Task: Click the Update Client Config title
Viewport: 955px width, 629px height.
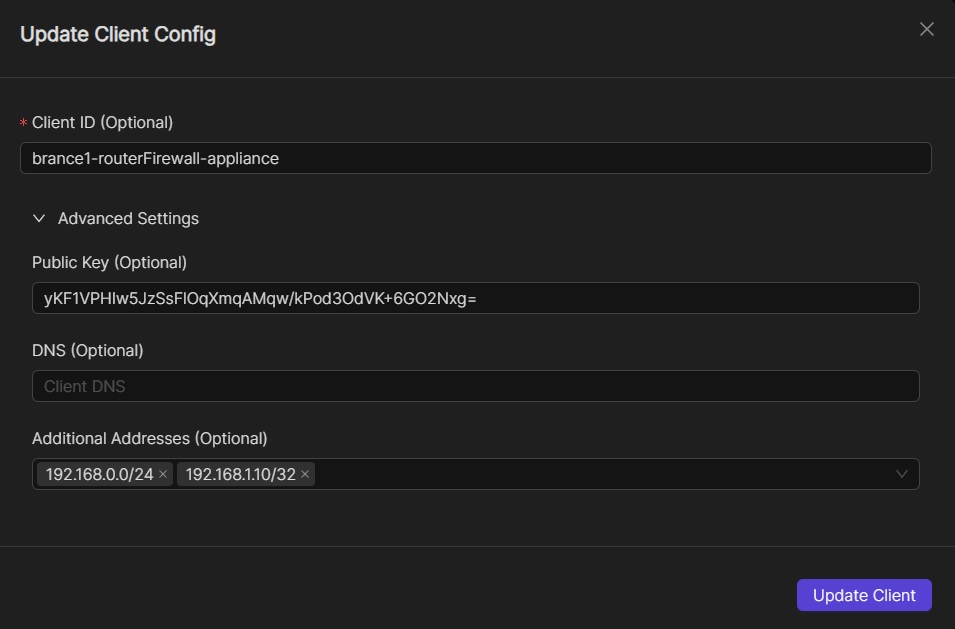Action: tap(118, 35)
